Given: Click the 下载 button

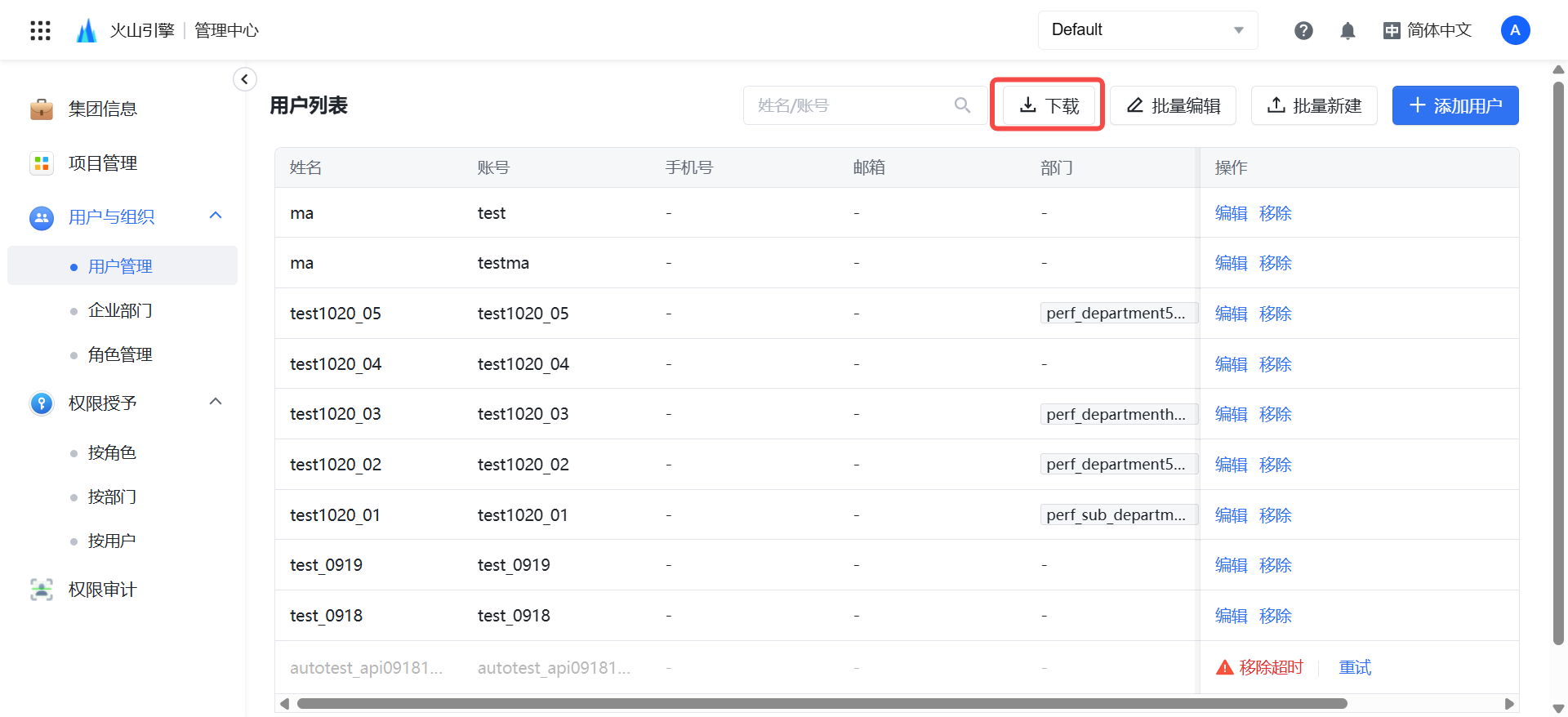Looking at the screenshot, I should click(1049, 105).
